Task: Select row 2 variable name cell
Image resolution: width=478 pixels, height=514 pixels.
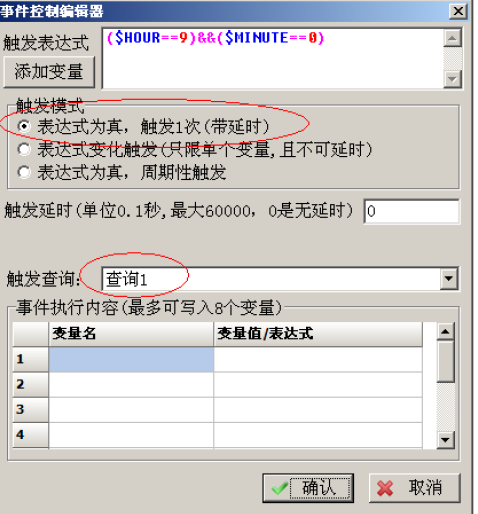Action: [x=131, y=385]
